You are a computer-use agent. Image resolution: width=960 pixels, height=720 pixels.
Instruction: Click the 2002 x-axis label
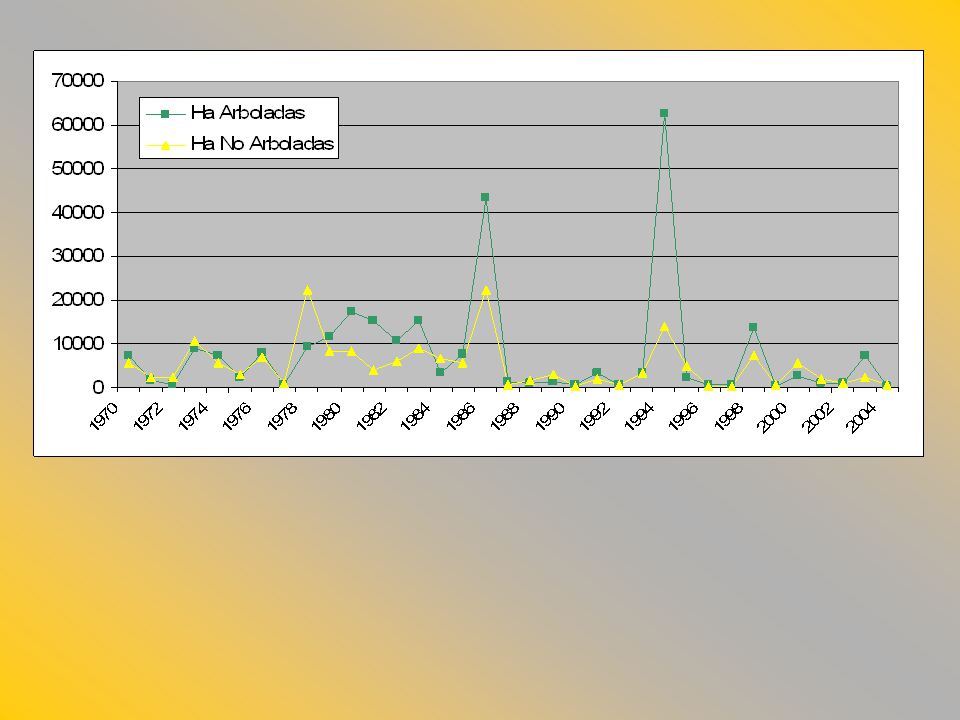tap(818, 416)
